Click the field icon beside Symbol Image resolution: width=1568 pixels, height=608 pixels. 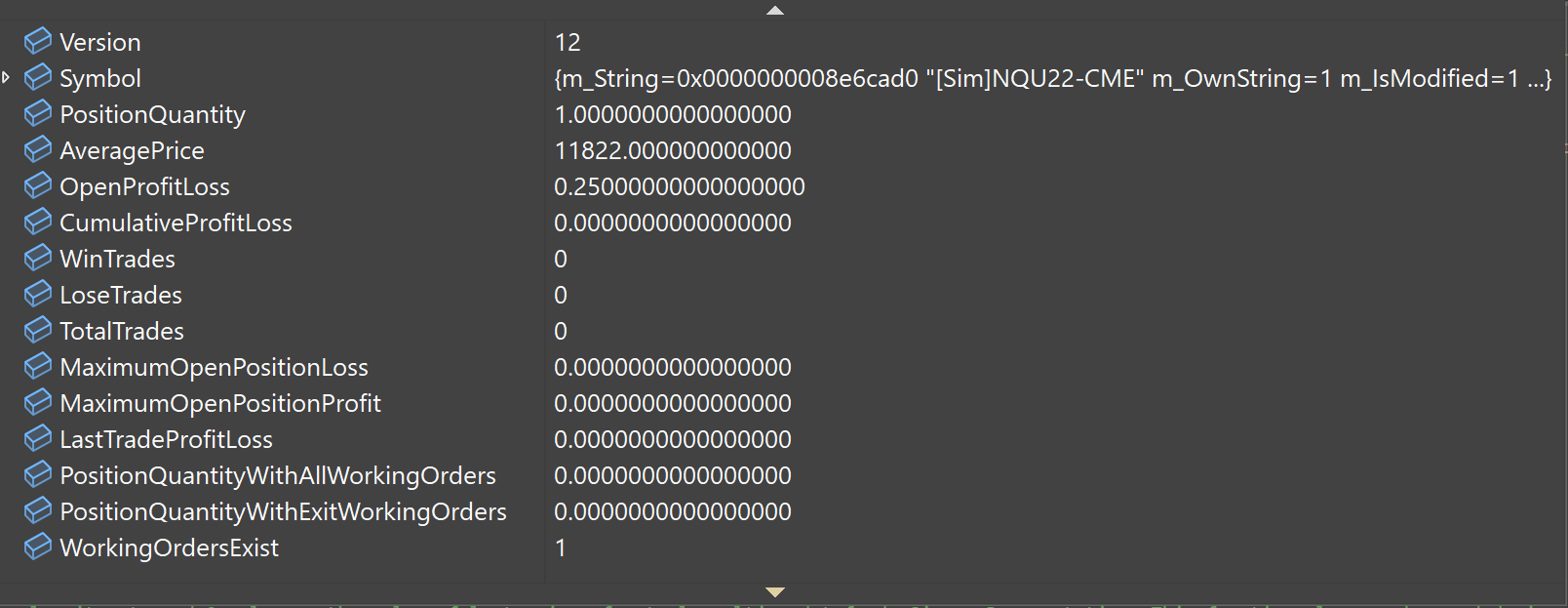pyautogui.click(x=38, y=78)
